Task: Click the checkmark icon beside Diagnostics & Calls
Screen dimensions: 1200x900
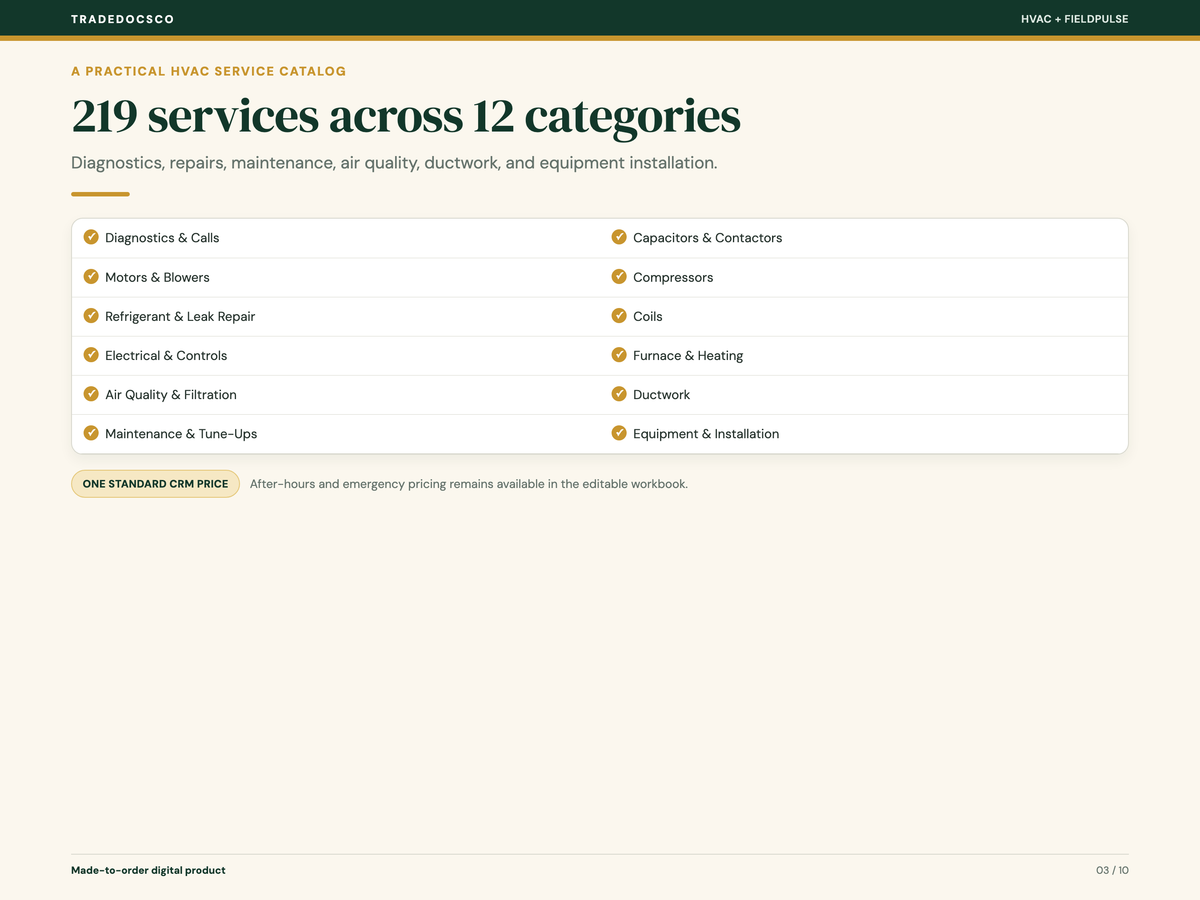Action: pyautogui.click(x=91, y=237)
